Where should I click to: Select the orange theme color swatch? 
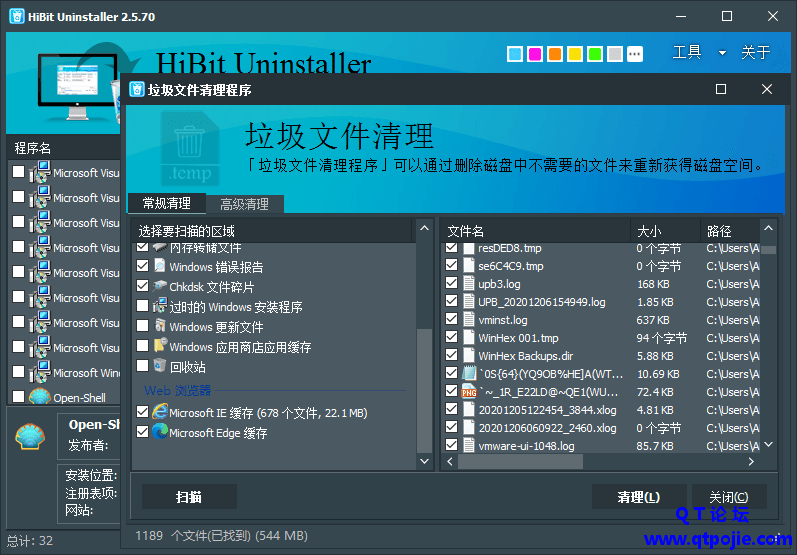tap(555, 54)
